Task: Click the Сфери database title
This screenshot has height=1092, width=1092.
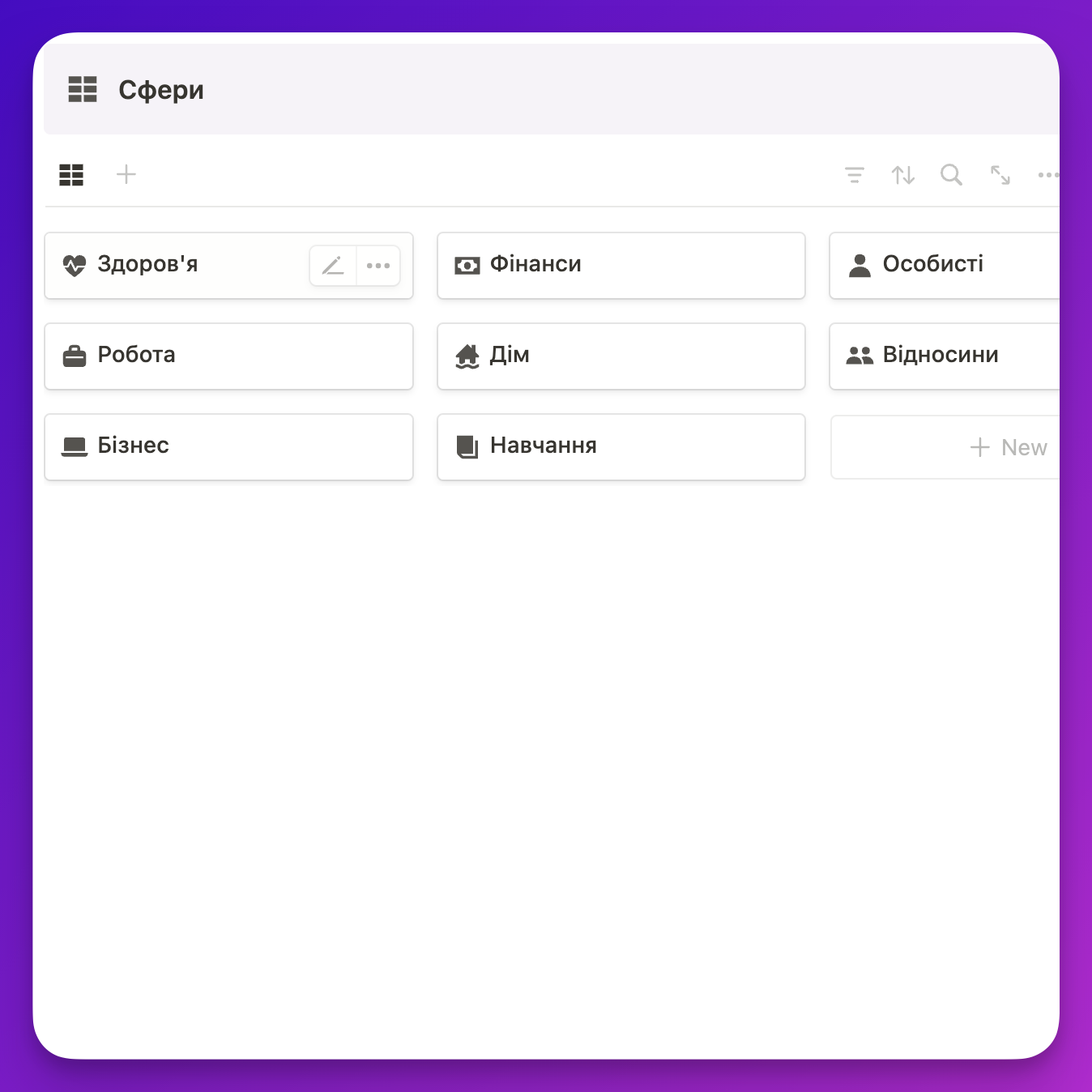Action: (x=161, y=89)
